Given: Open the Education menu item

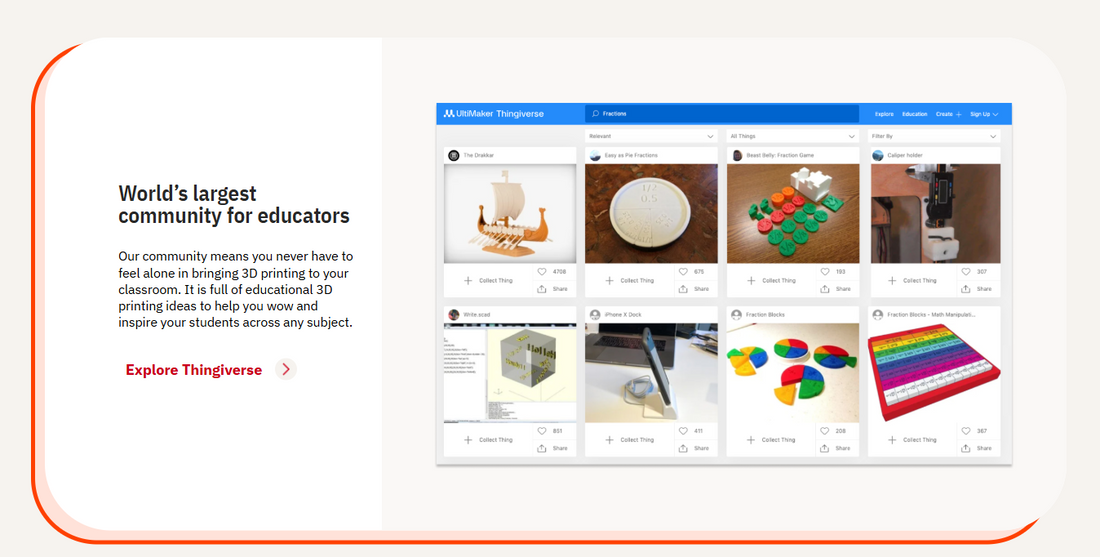Looking at the screenshot, I should coord(915,114).
